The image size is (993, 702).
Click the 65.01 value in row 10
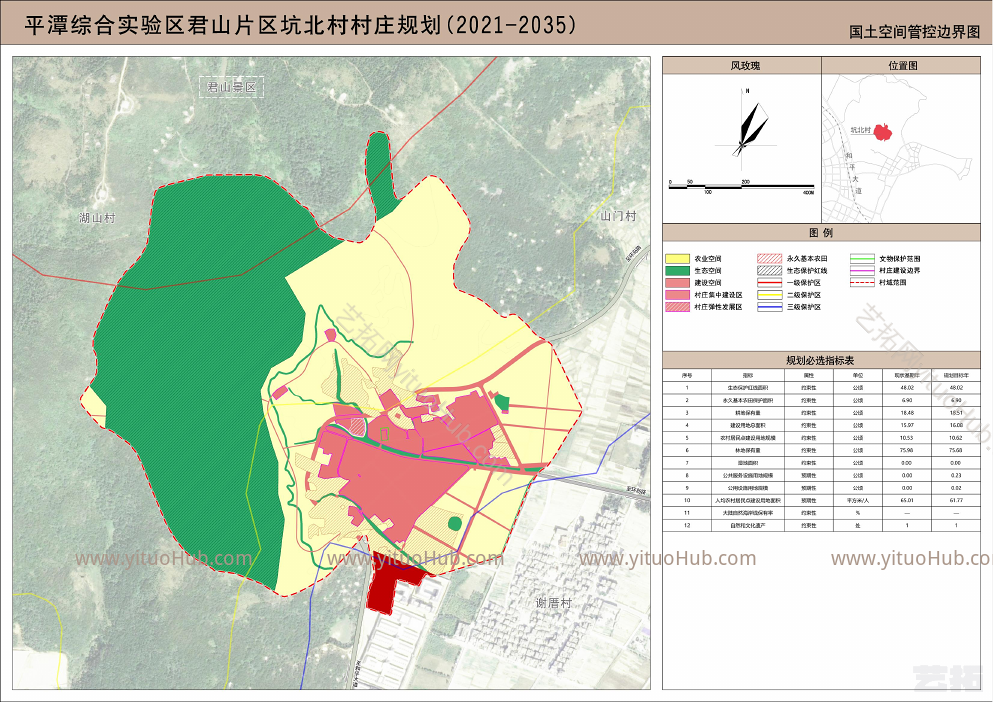[x=907, y=501]
